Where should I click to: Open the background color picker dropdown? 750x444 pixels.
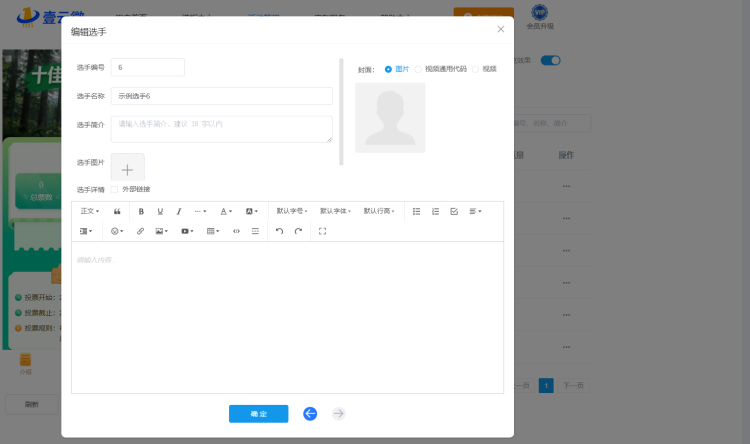point(252,211)
